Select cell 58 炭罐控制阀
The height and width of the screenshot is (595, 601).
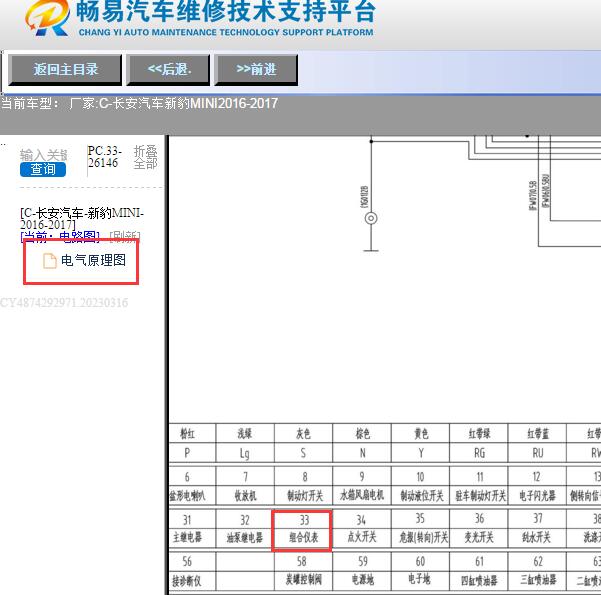[x=303, y=571]
